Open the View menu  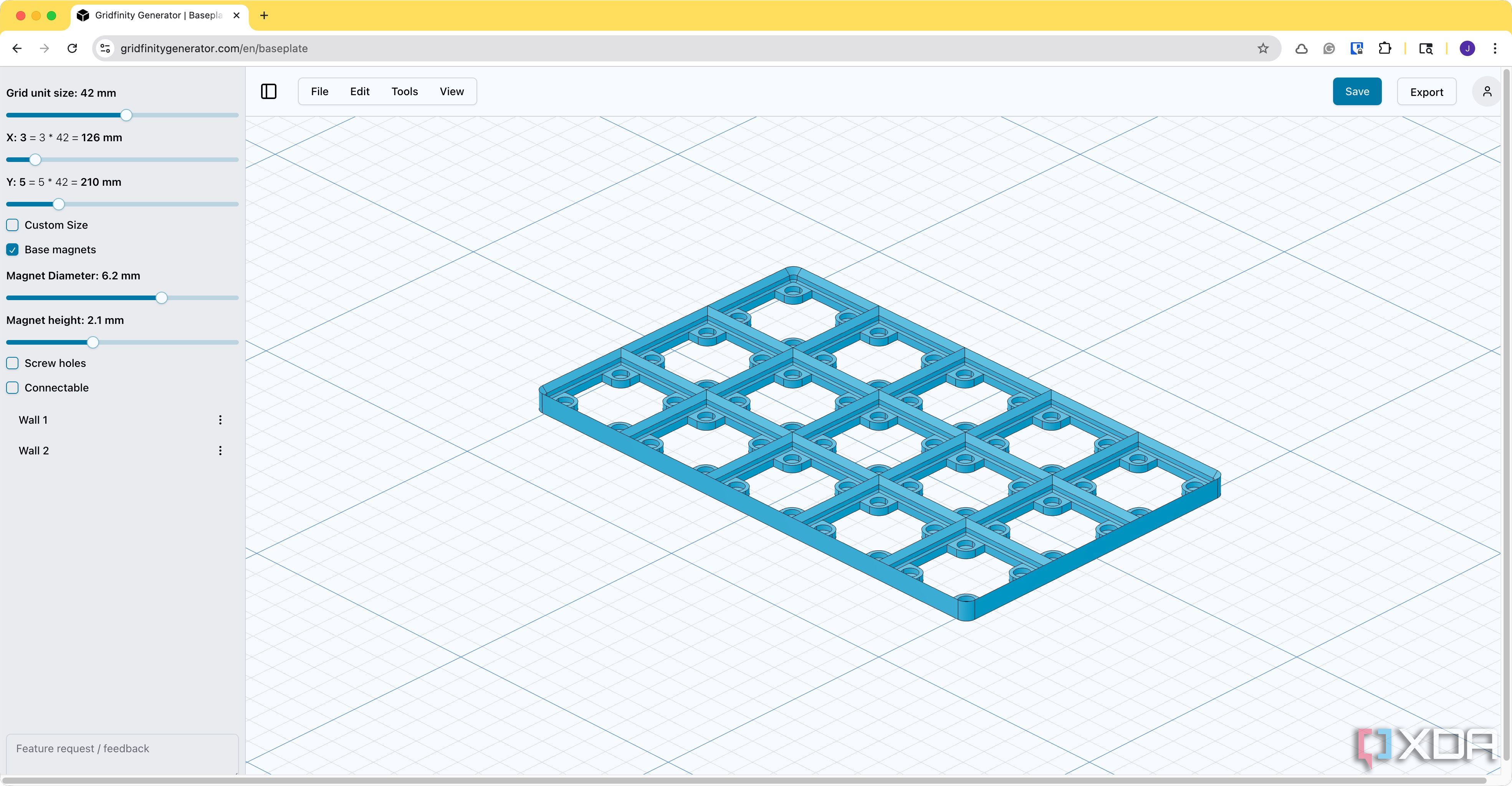[x=452, y=91]
